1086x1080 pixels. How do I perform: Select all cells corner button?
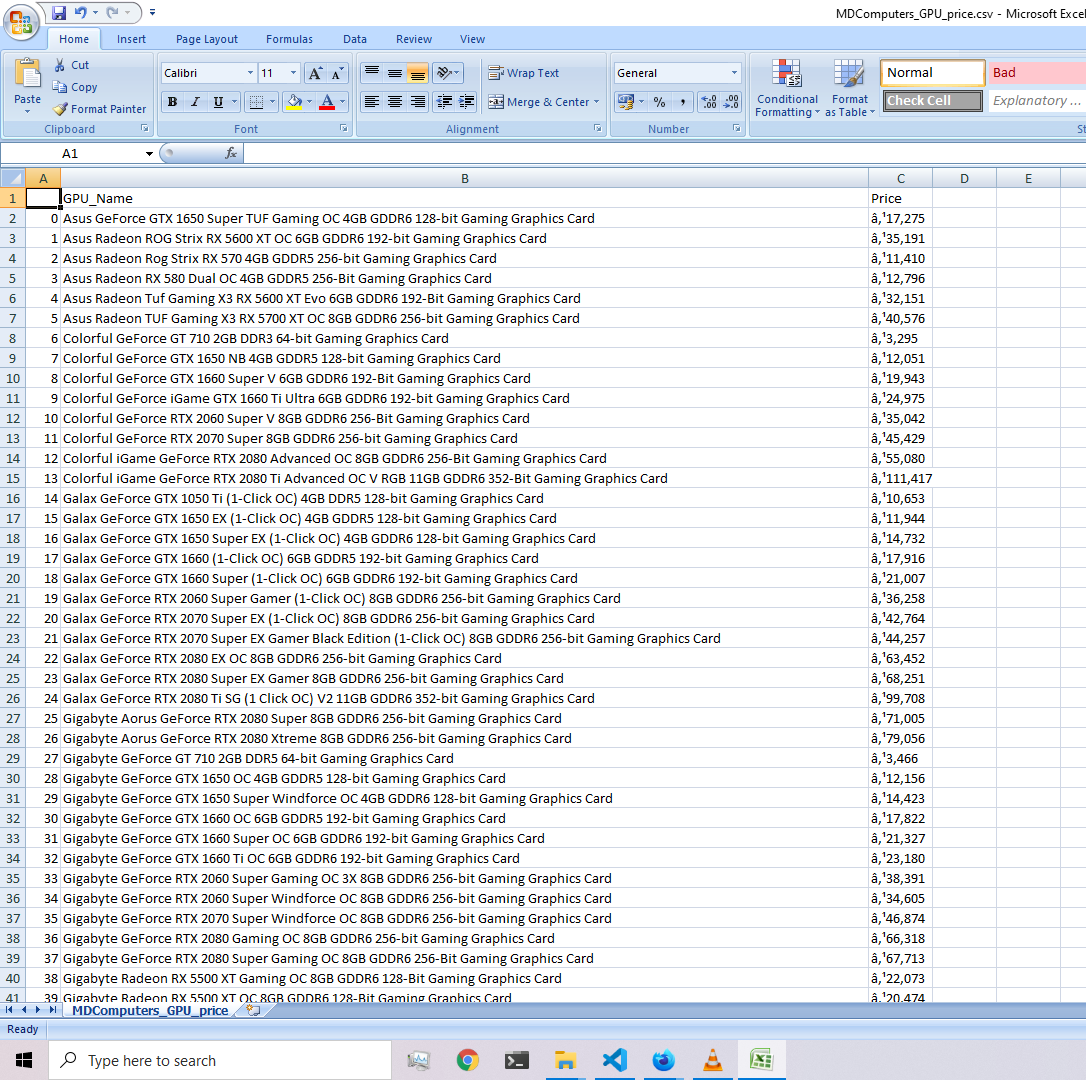pos(12,179)
